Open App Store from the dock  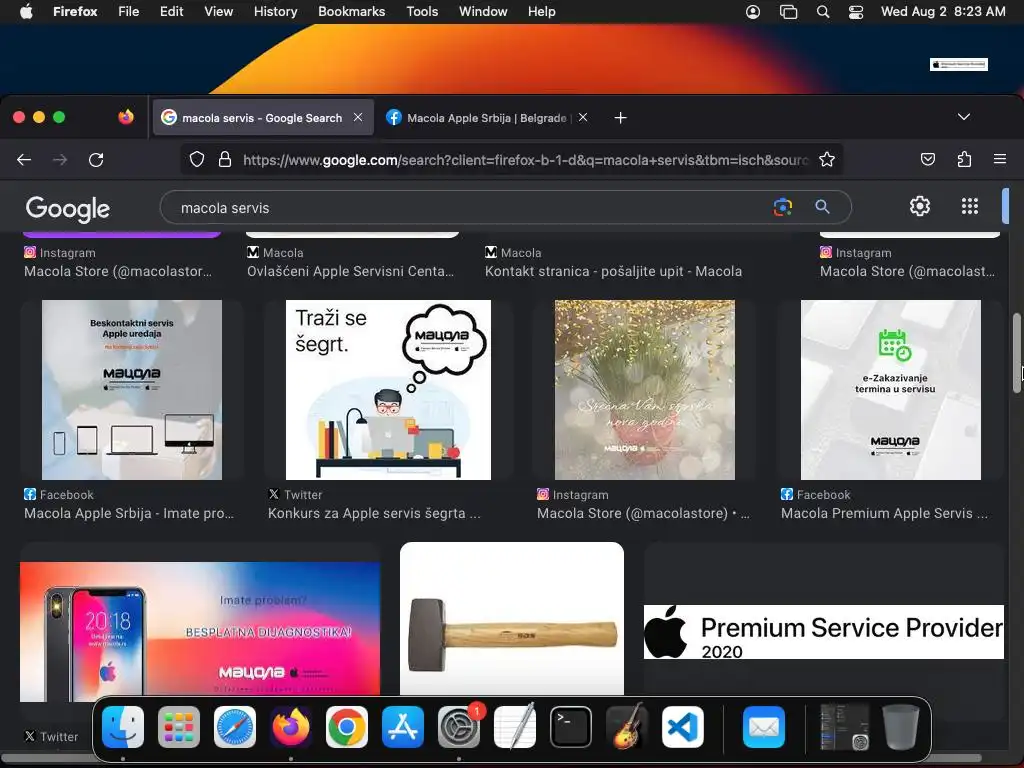(403, 727)
